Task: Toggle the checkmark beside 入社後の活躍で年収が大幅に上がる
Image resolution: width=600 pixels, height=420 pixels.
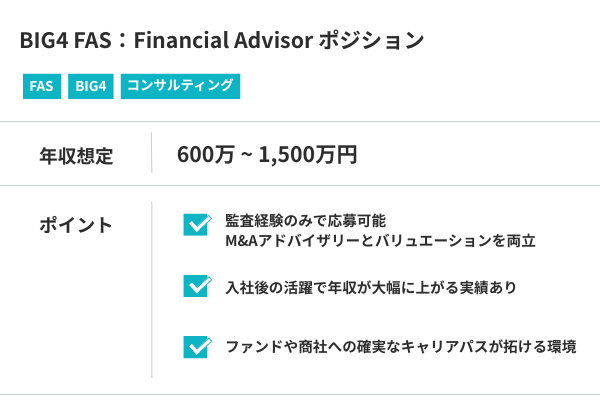Action: pos(196,286)
